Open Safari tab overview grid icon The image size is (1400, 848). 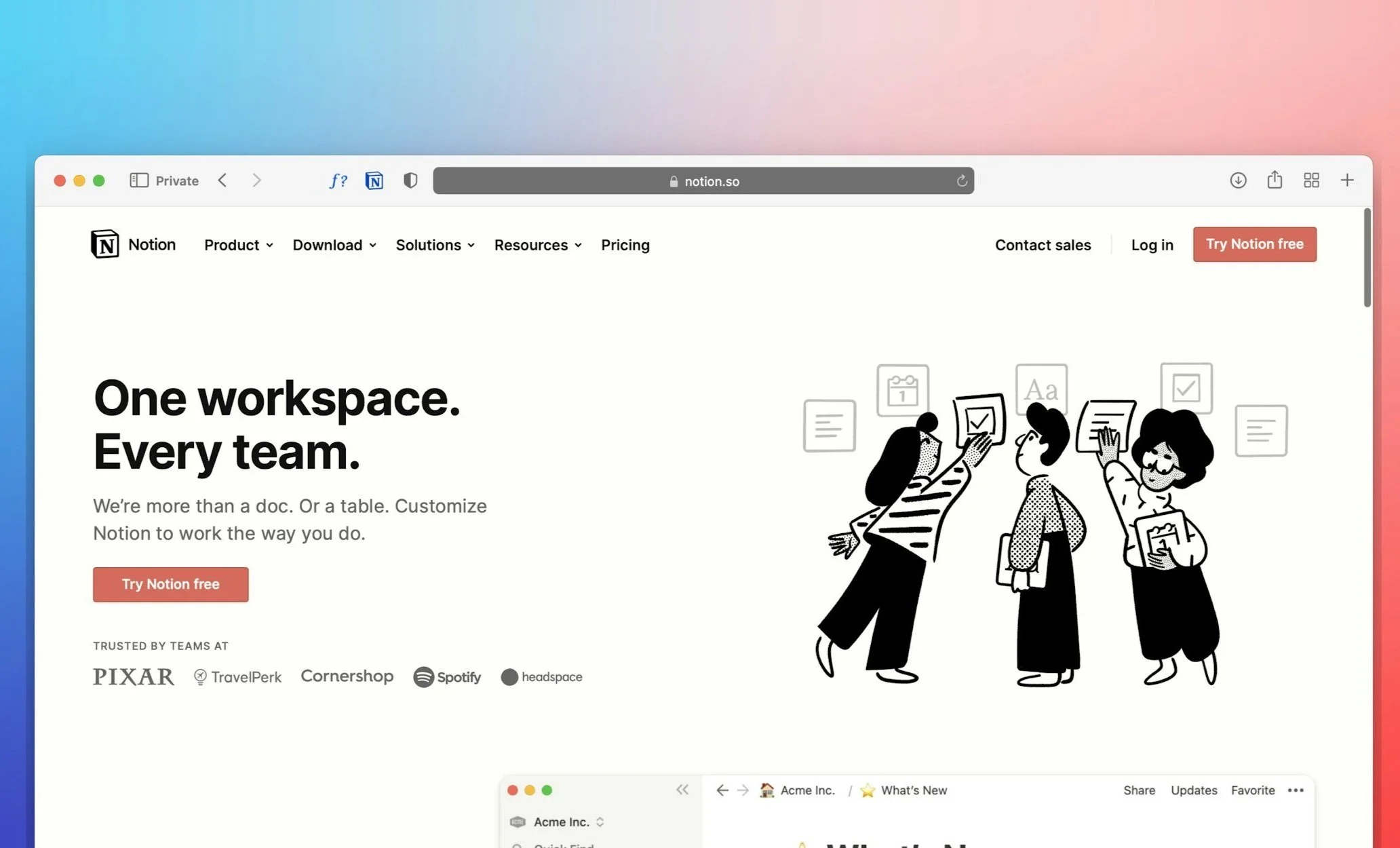(x=1311, y=180)
